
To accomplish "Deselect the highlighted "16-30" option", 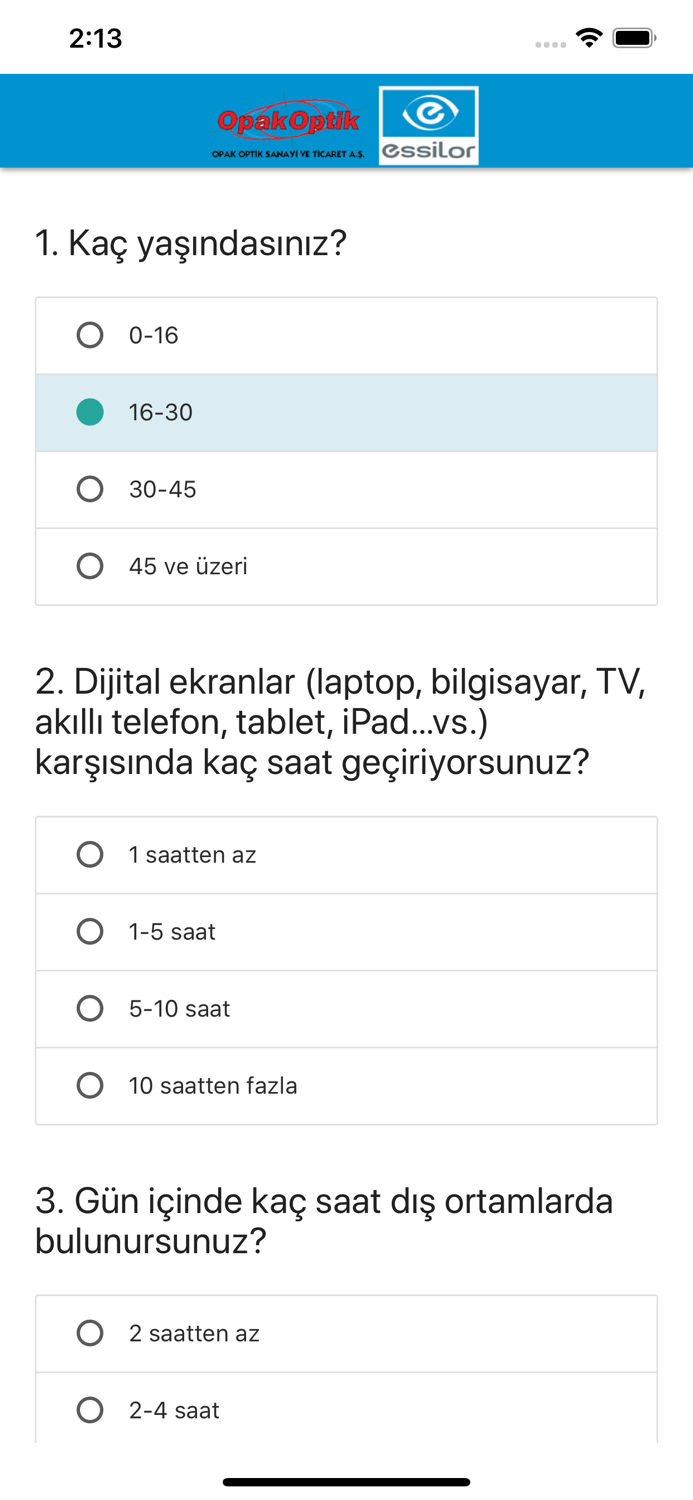I will click(x=90, y=411).
